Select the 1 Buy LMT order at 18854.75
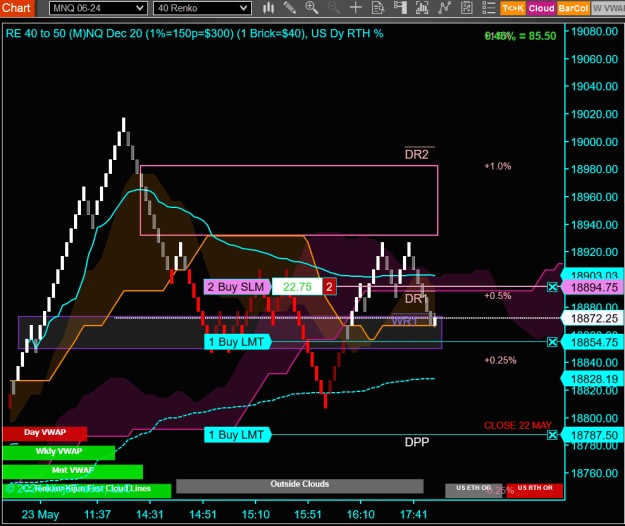 point(237,342)
